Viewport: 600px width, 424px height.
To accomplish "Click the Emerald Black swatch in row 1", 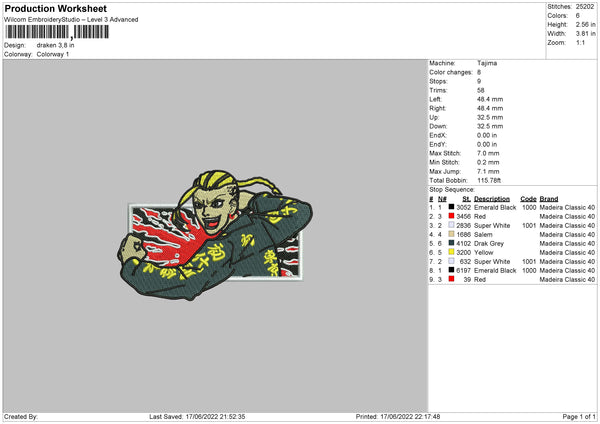I will click(x=451, y=207).
